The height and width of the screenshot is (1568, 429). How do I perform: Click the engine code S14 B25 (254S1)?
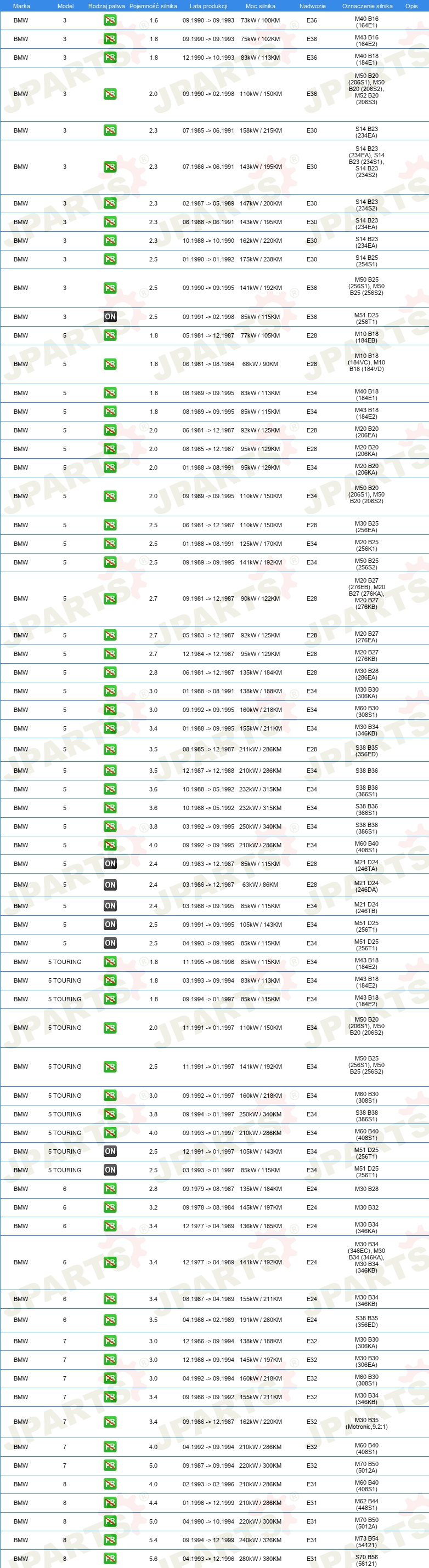366,261
